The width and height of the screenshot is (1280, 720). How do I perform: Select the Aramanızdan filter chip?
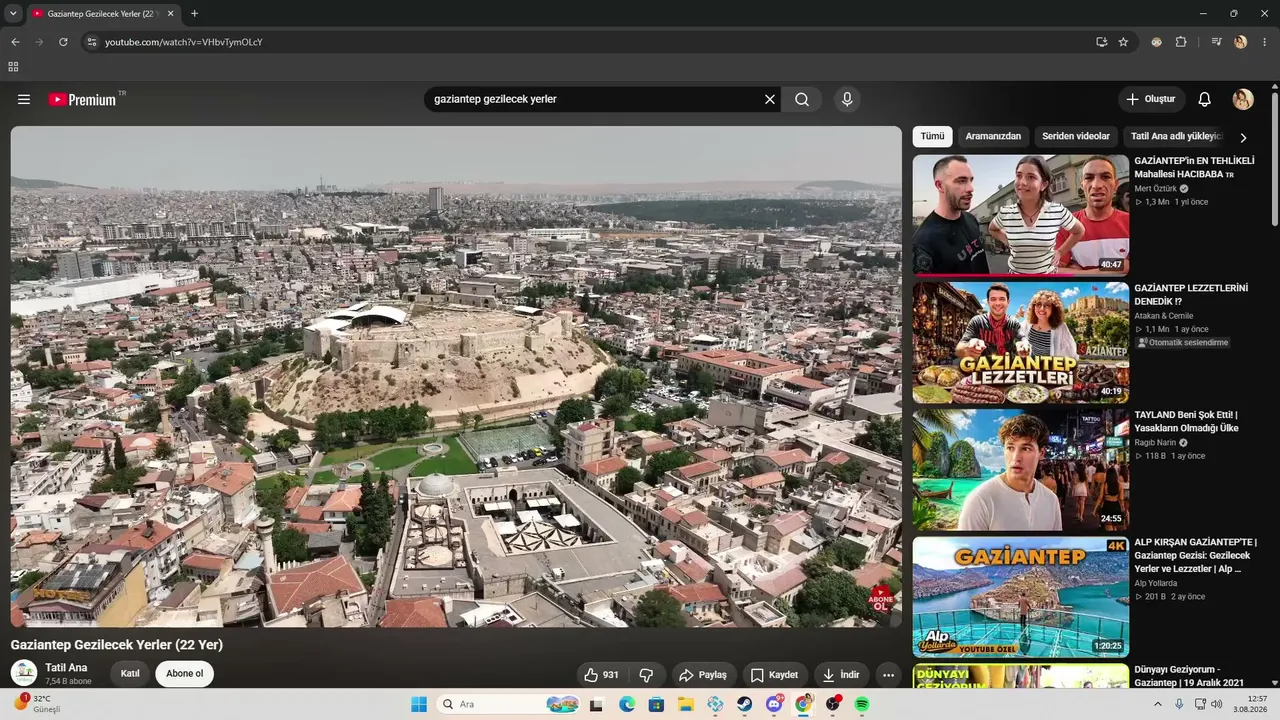click(993, 136)
